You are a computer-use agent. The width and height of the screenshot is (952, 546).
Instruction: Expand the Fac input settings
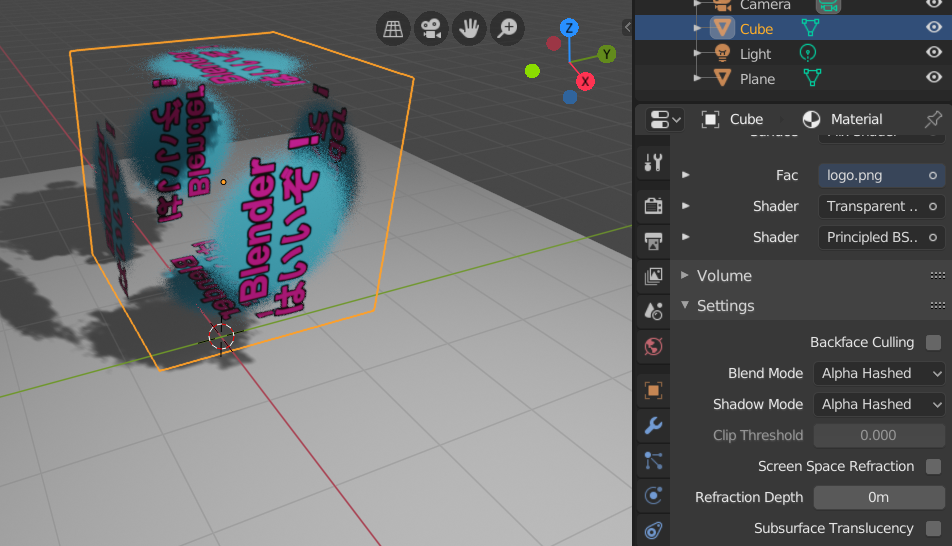(685, 175)
